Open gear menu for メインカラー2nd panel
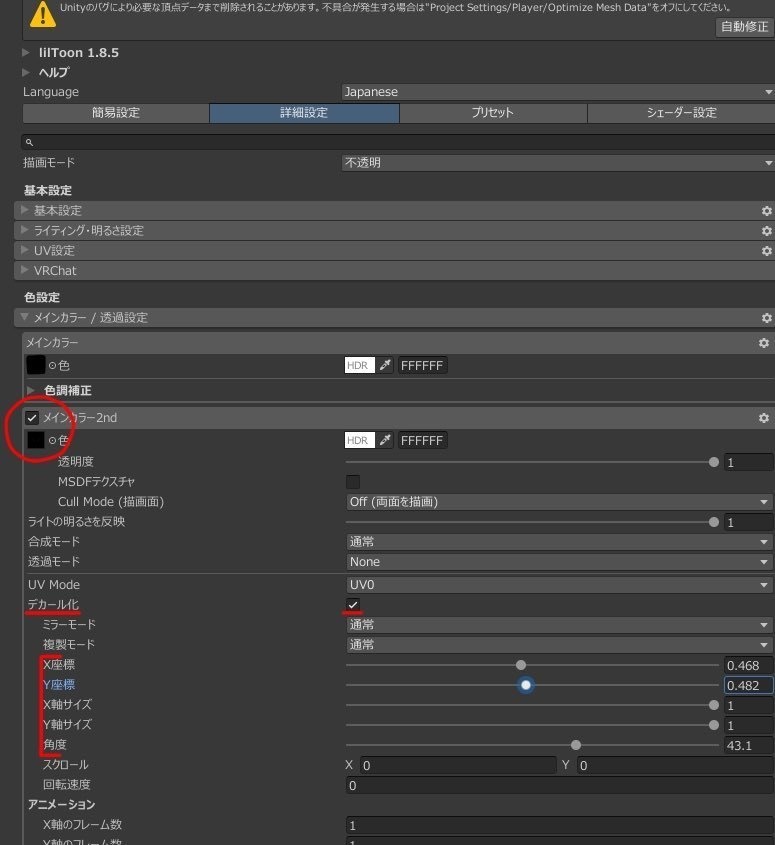The width and height of the screenshot is (775, 845). 764,418
